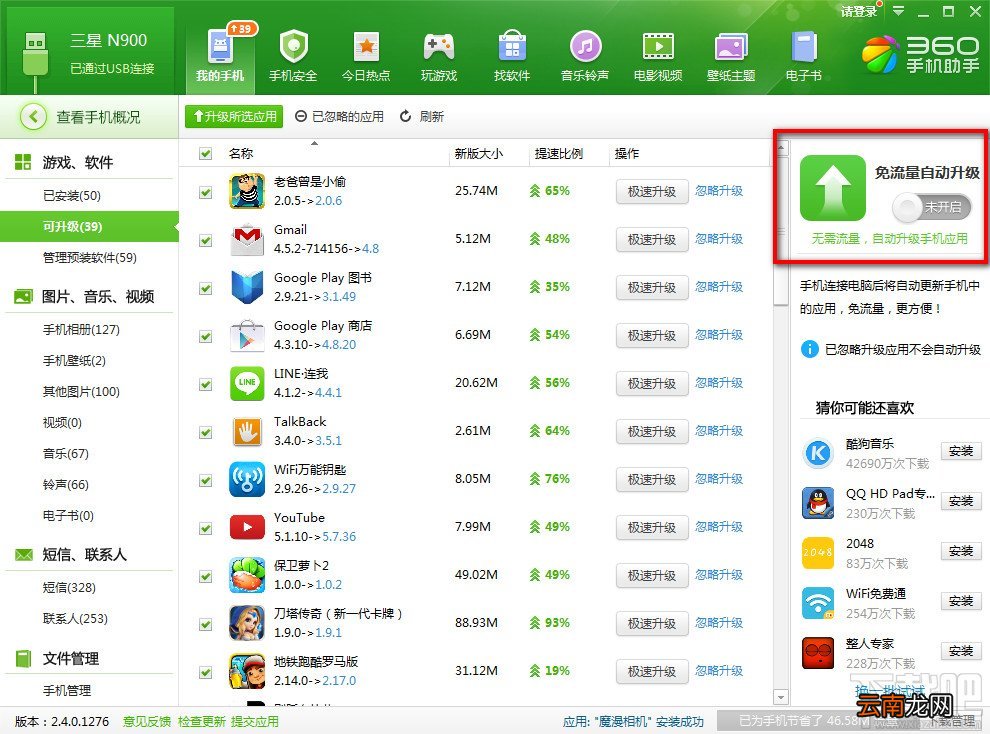Open 联系人(253) in sidebar
Image resolution: width=990 pixels, height=734 pixels.
tap(75, 619)
